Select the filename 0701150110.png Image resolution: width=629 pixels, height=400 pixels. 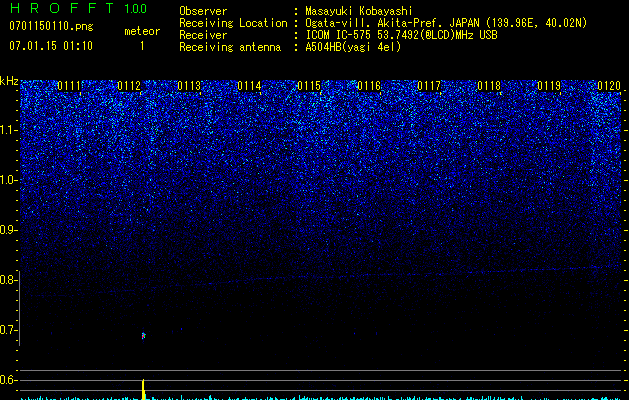51,26
